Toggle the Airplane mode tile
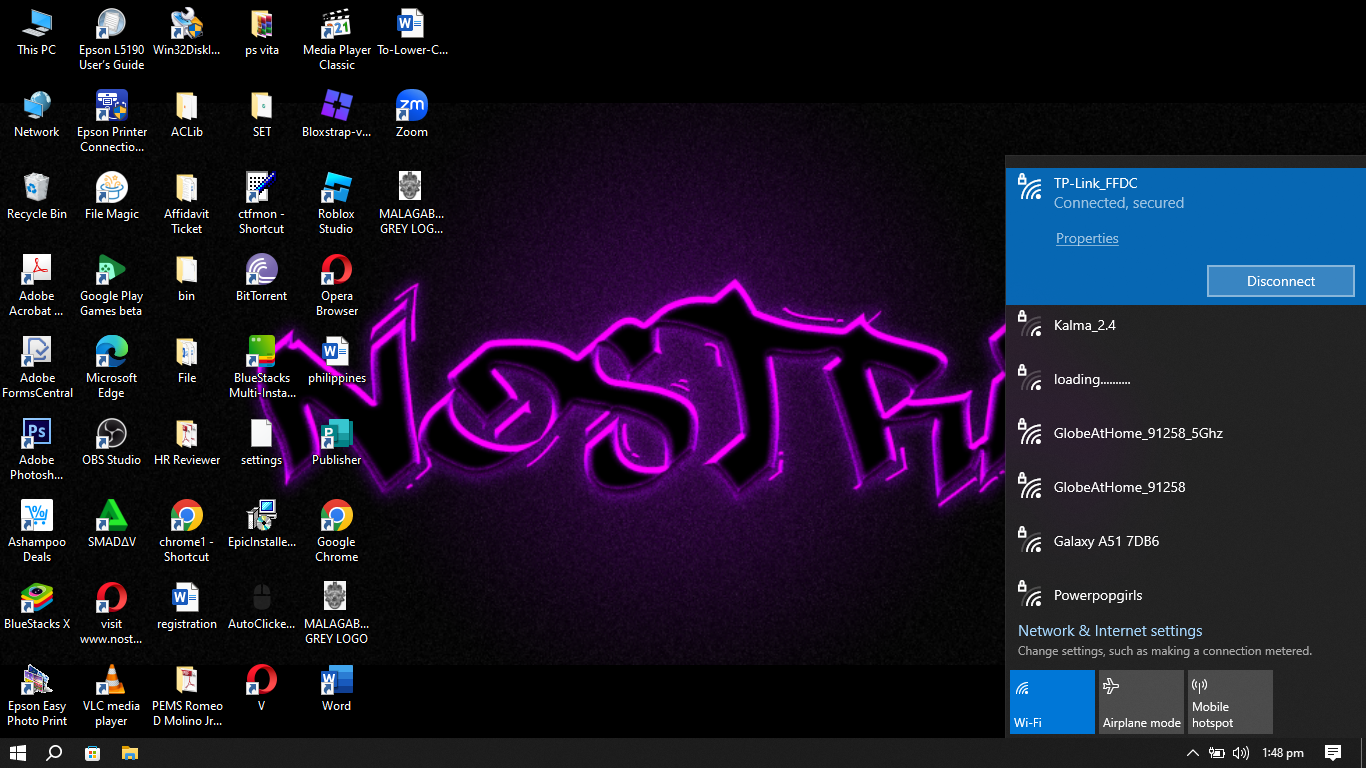Screen dimensions: 1366x768 [1141, 702]
